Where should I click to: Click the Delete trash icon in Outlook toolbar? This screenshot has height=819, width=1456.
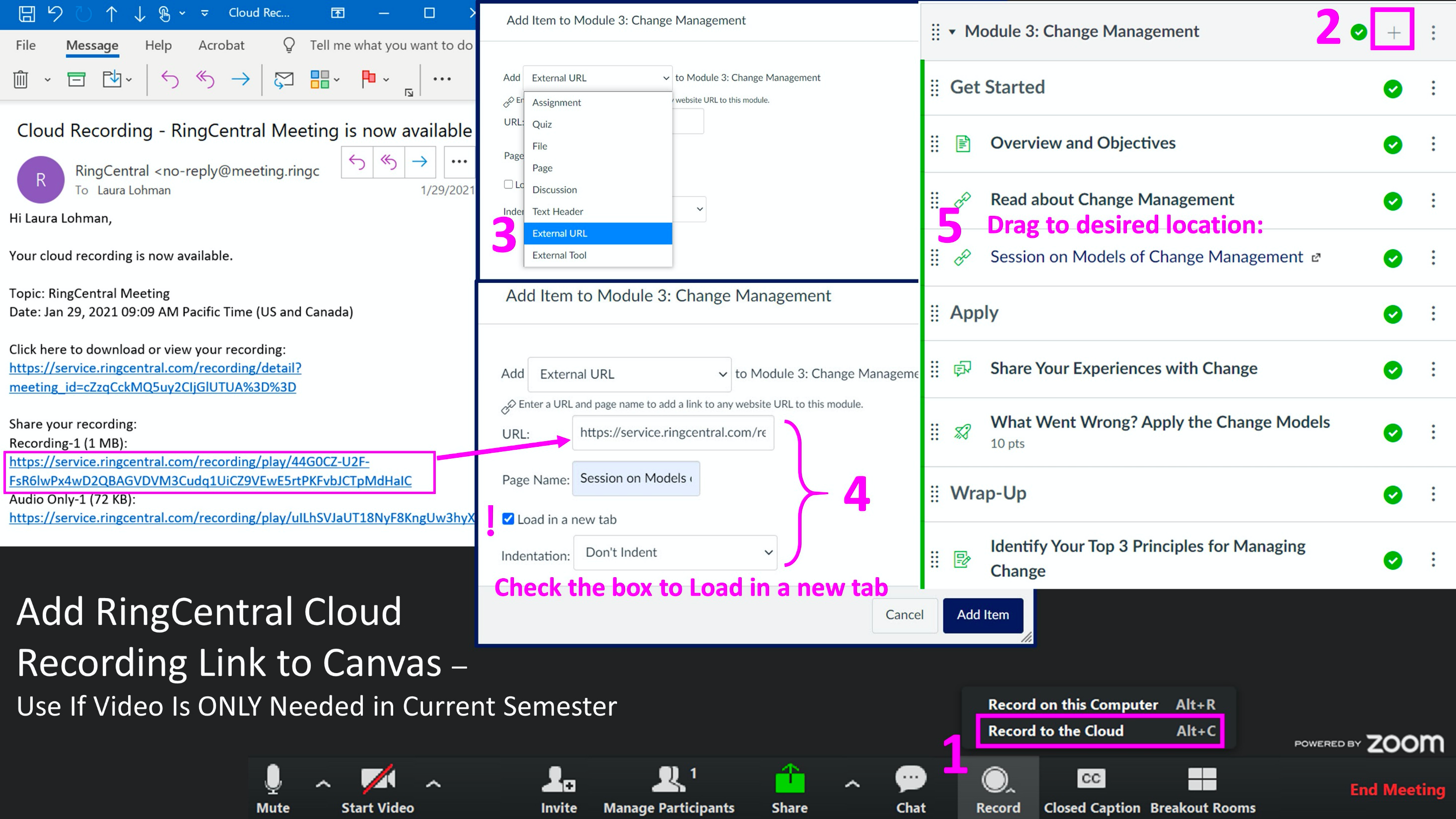tap(20, 79)
